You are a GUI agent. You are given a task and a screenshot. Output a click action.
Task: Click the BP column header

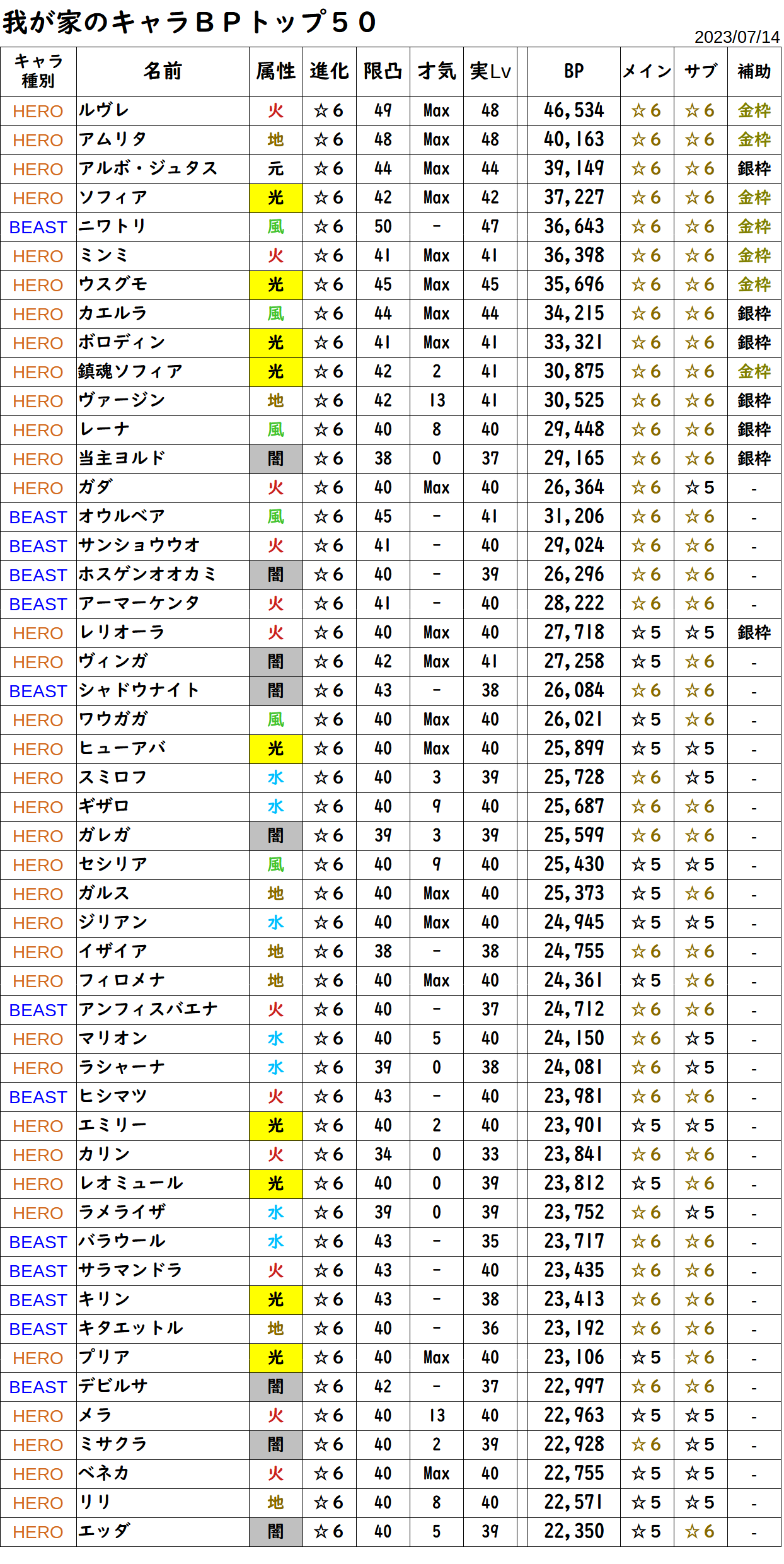(x=574, y=71)
